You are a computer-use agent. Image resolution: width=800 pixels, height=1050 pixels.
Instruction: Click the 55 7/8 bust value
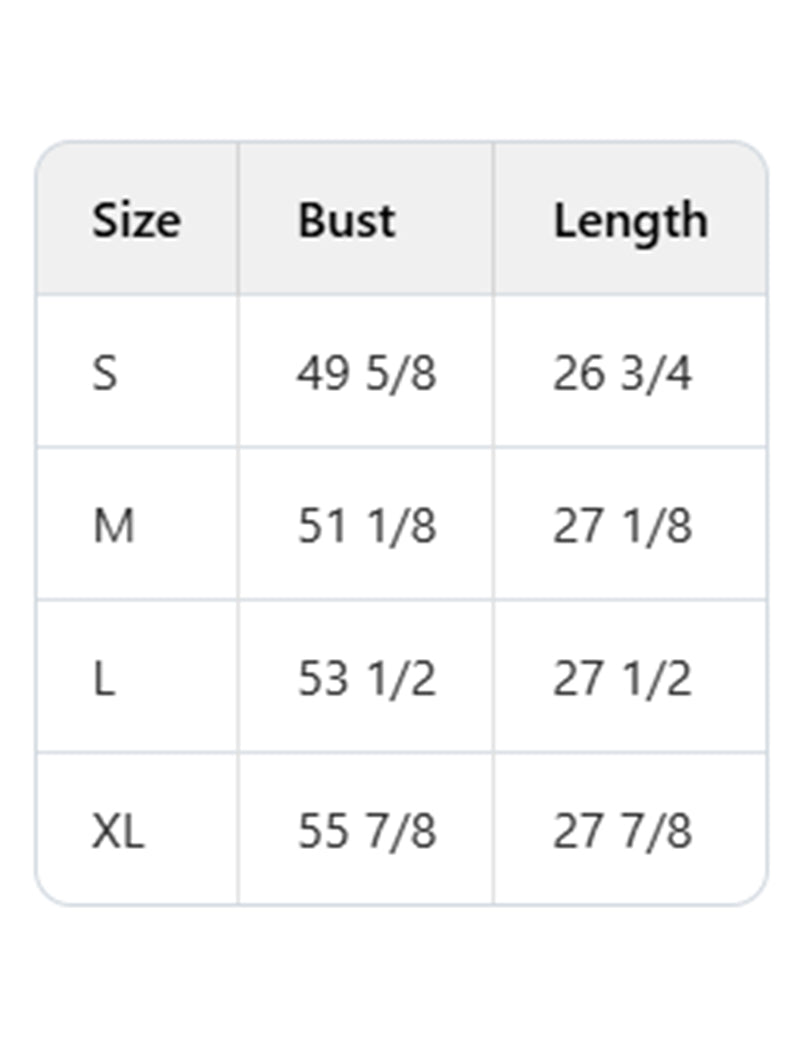pyautogui.click(x=366, y=831)
